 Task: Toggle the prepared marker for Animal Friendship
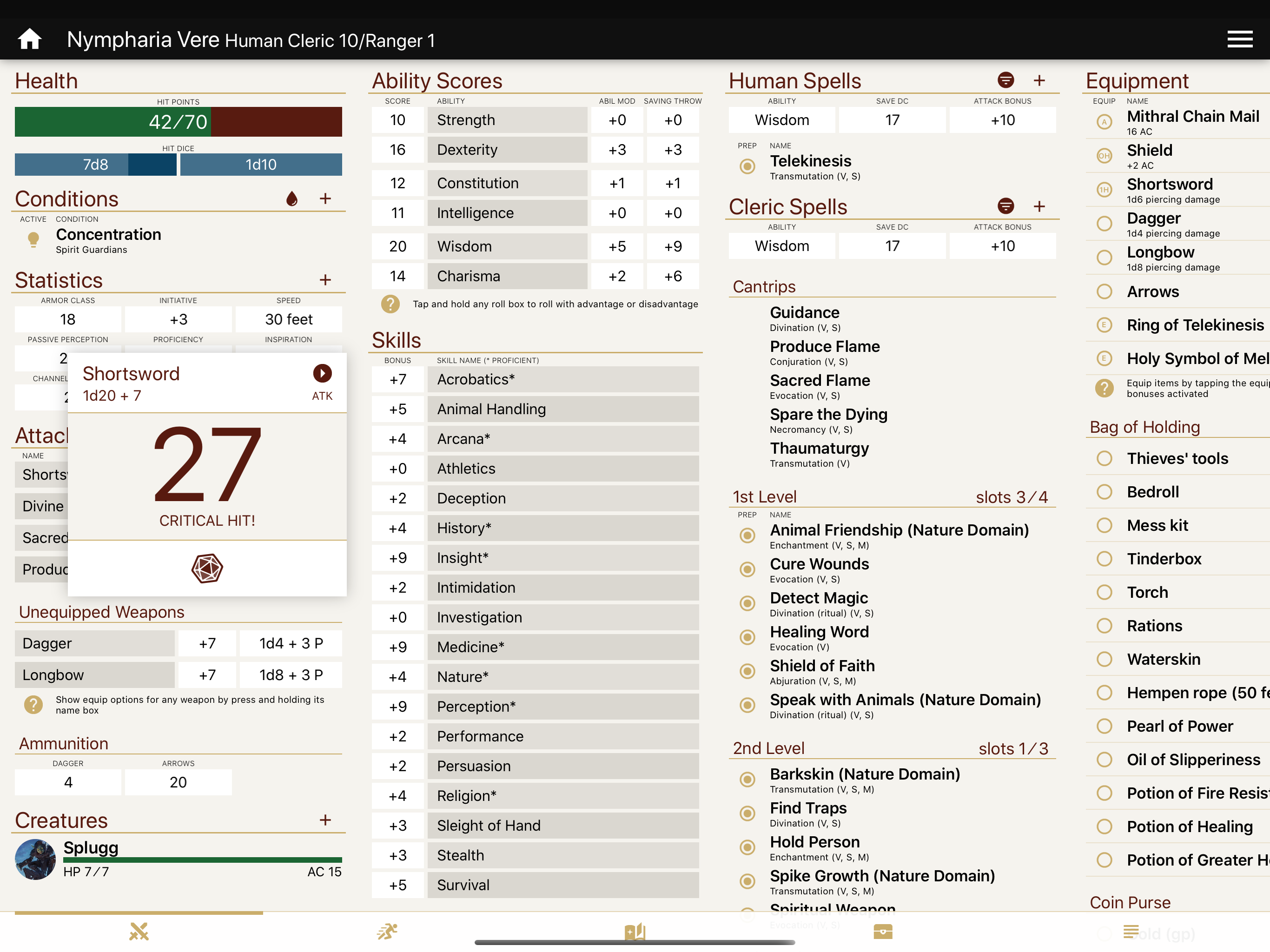click(x=747, y=535)
